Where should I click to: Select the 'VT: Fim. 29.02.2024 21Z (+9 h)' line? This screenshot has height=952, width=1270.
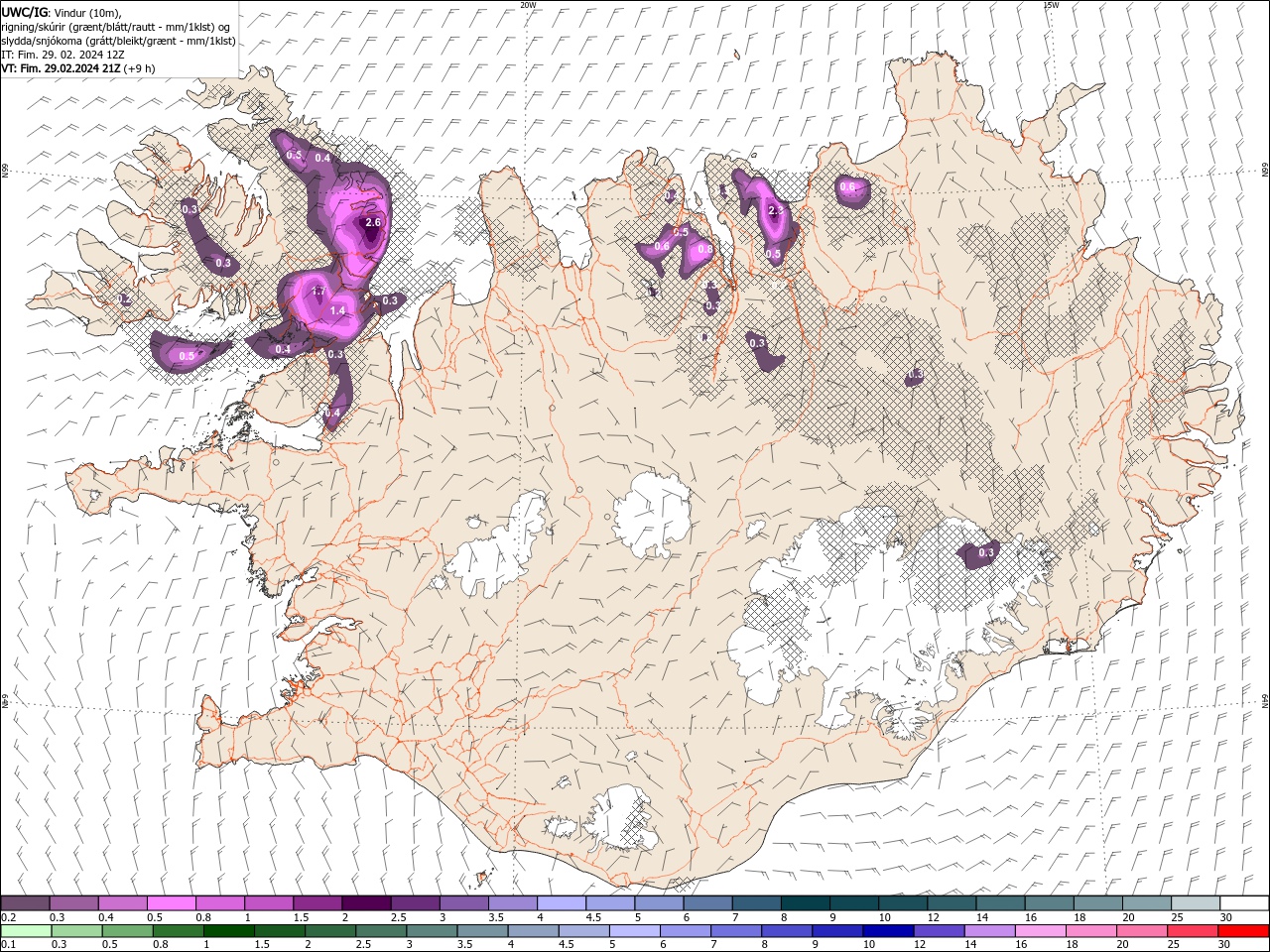tap(78, 68)
